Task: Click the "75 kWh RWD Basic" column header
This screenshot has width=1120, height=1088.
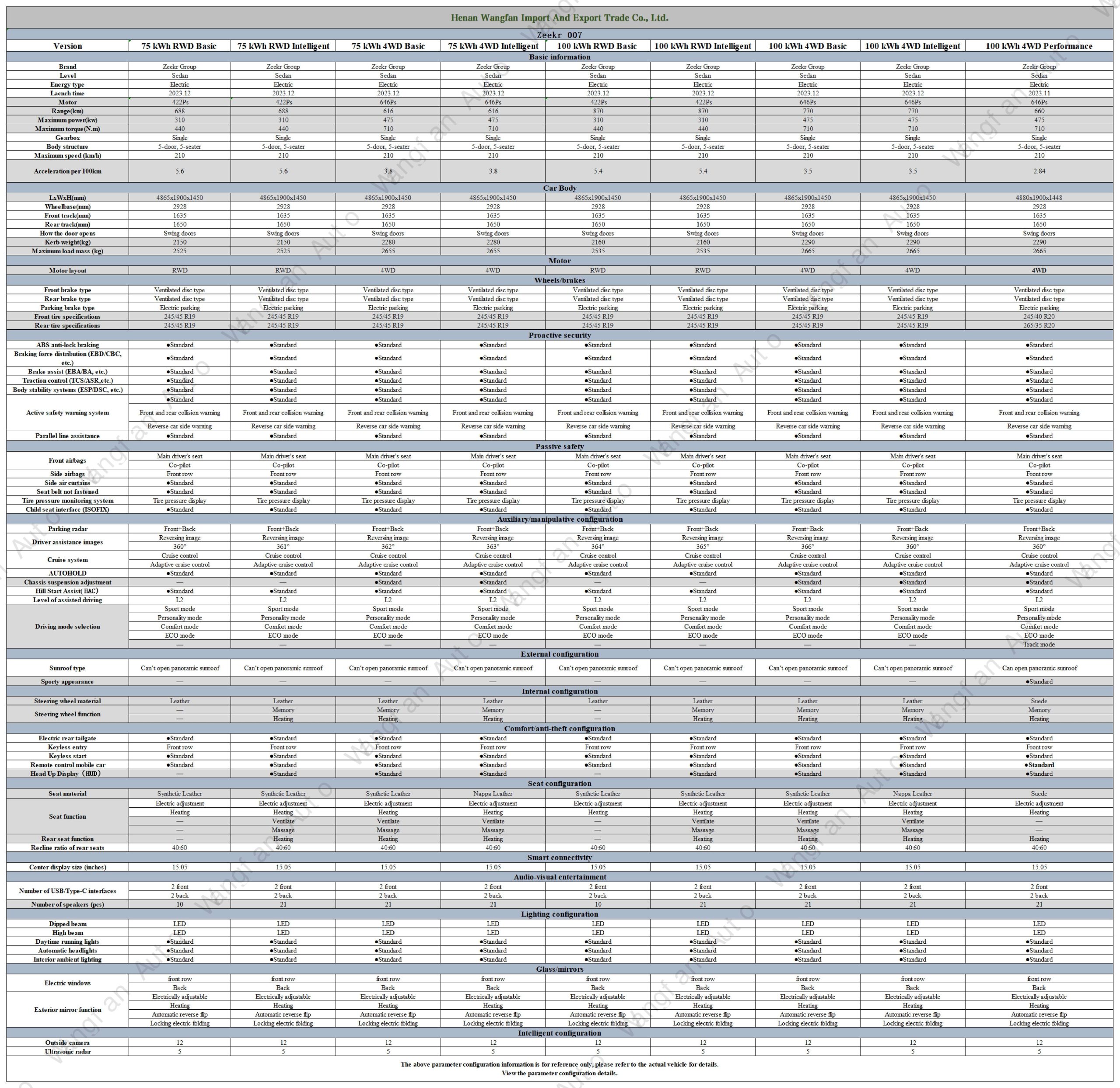Action: coord(179,46)
